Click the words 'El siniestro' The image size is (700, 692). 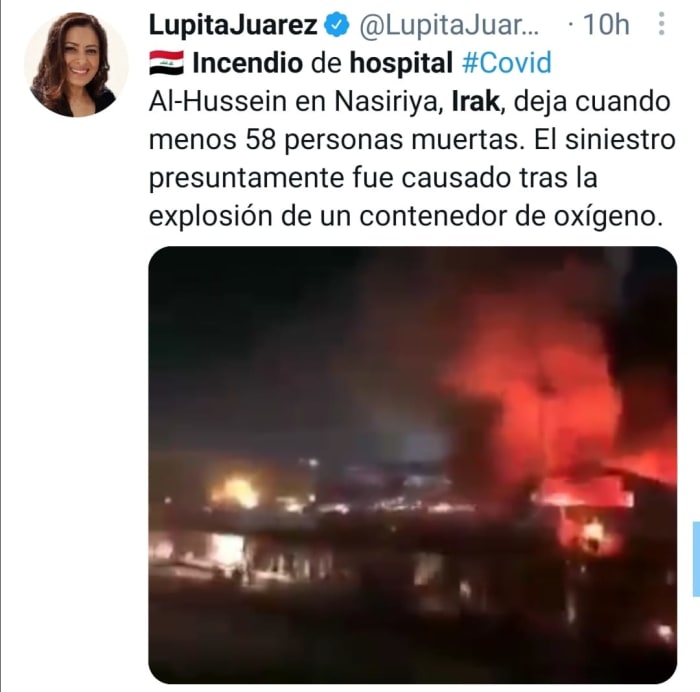(604, 139)
